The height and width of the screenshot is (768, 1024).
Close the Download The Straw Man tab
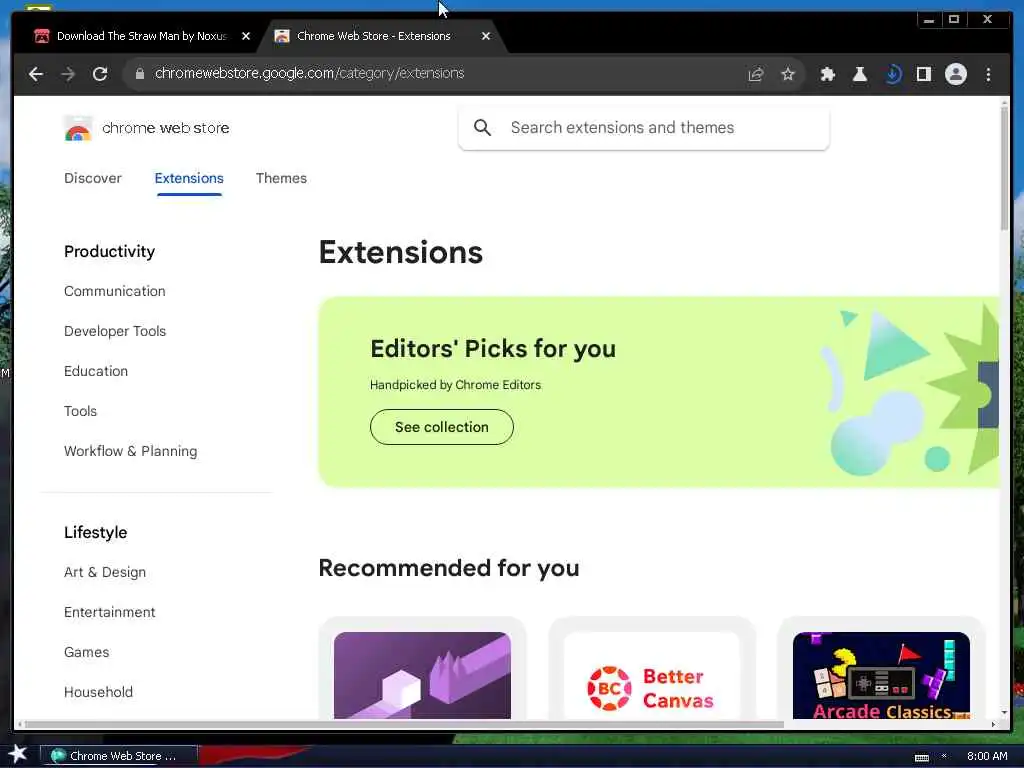tap(246, 36)
